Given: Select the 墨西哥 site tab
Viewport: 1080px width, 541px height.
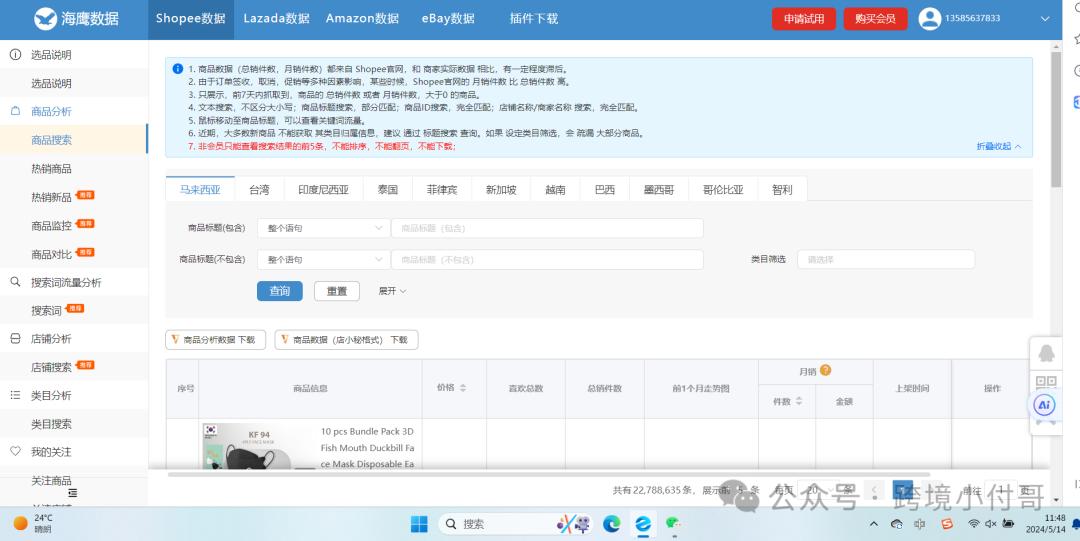Looking at the screenshot, I should [658, 190].
